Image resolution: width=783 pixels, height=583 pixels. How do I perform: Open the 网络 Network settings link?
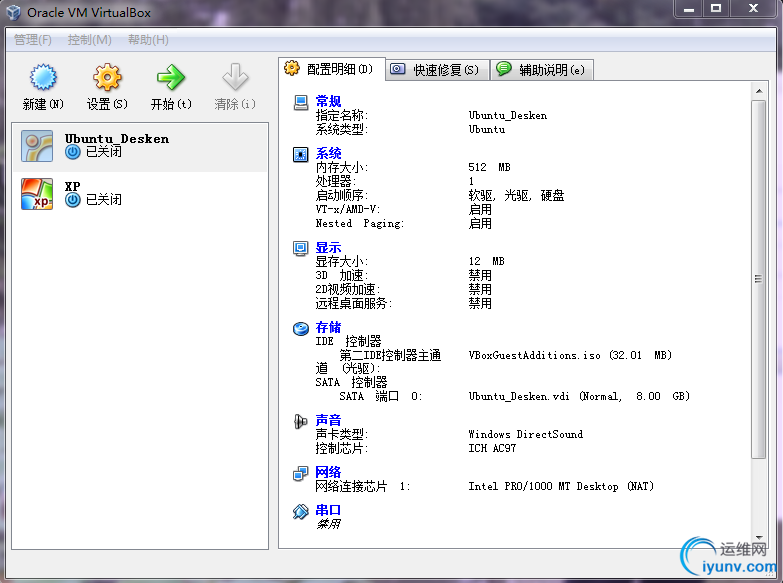[328, 472]
